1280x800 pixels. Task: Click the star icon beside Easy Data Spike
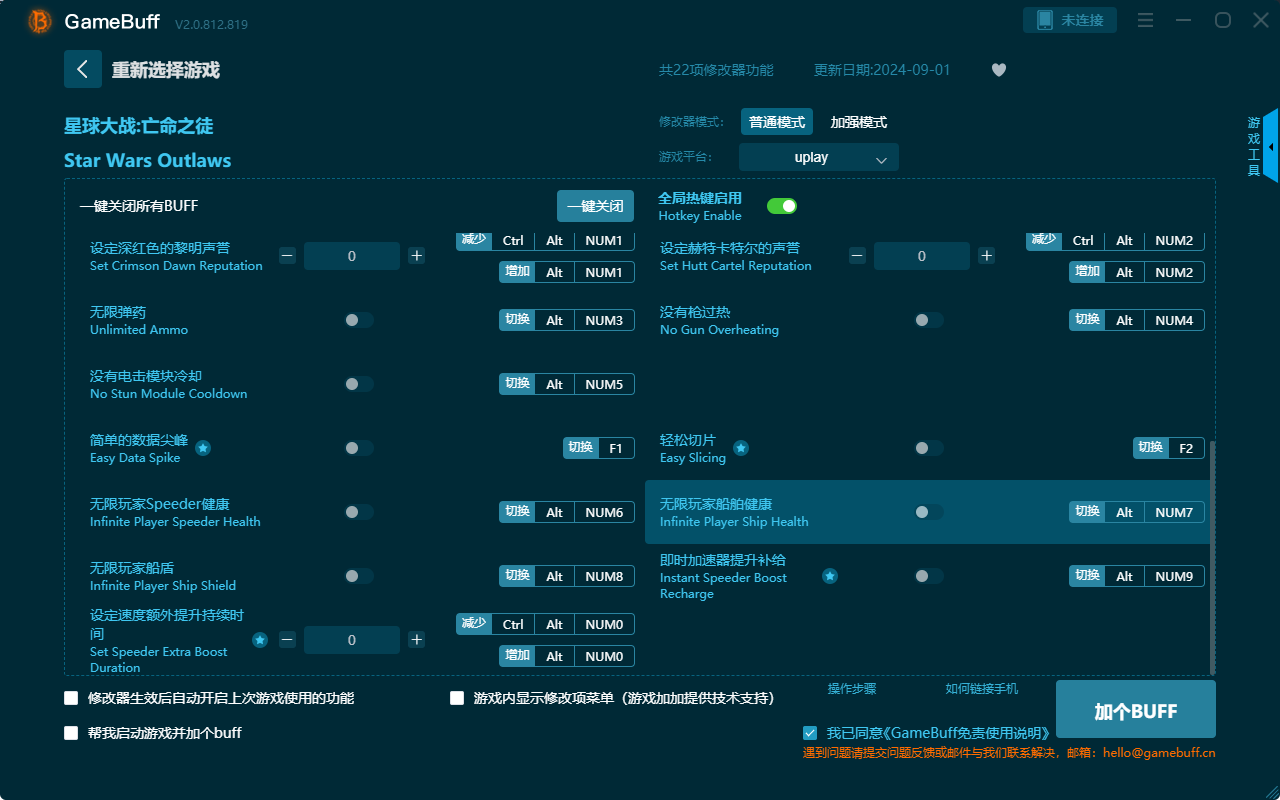203,448
